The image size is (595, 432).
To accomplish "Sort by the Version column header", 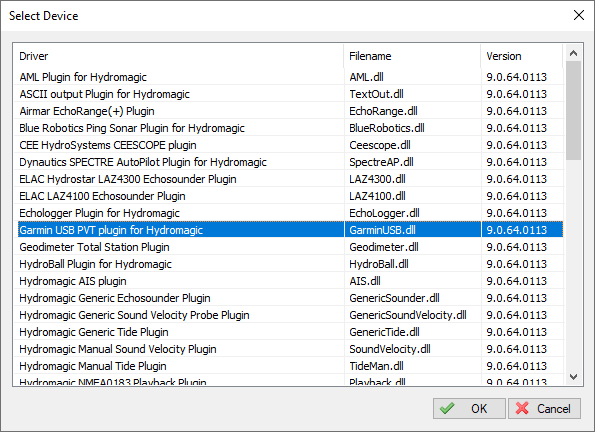I will (522, 56).
